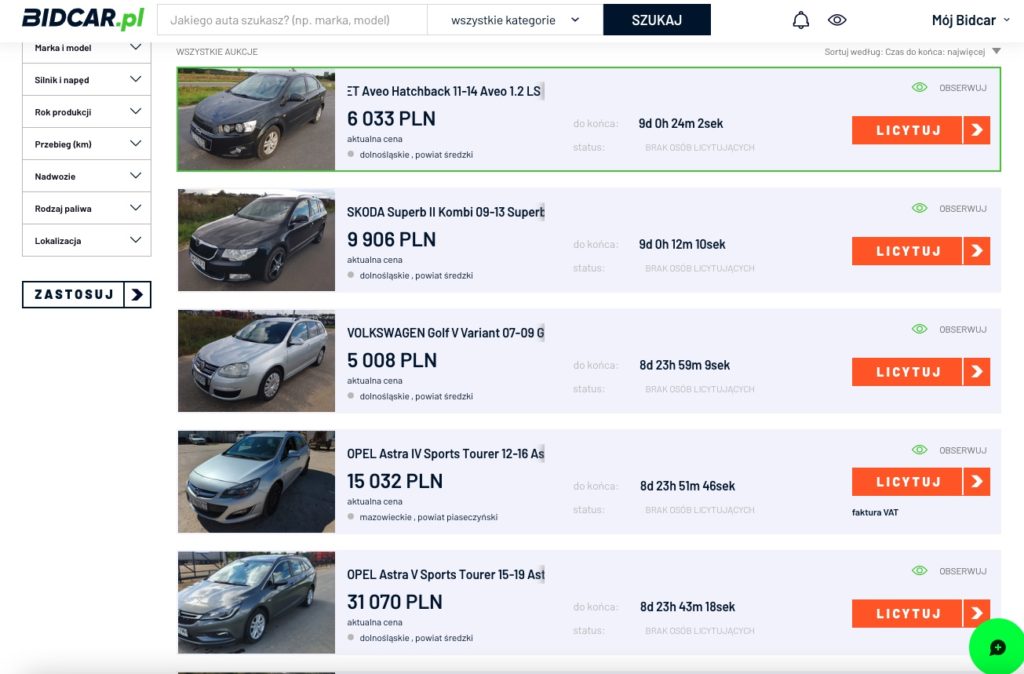This screenshot has height=674, width=1024.
Task: Click the BIDCAR.pl logo
Action: tap(83, 18)
